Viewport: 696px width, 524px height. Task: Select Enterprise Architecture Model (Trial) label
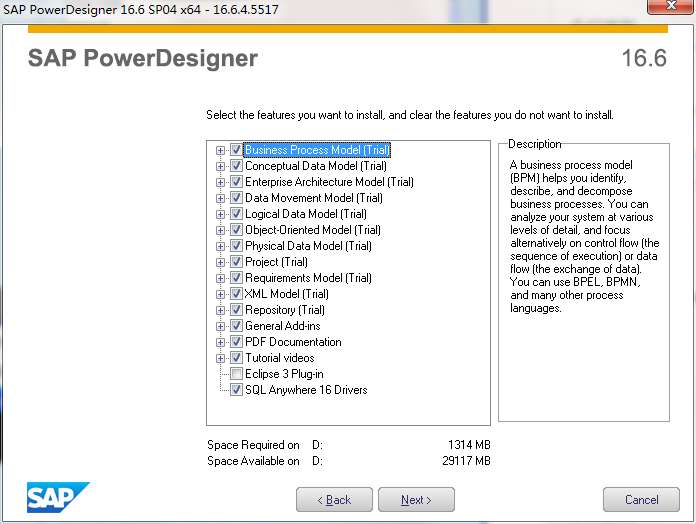tap(329, 182)
